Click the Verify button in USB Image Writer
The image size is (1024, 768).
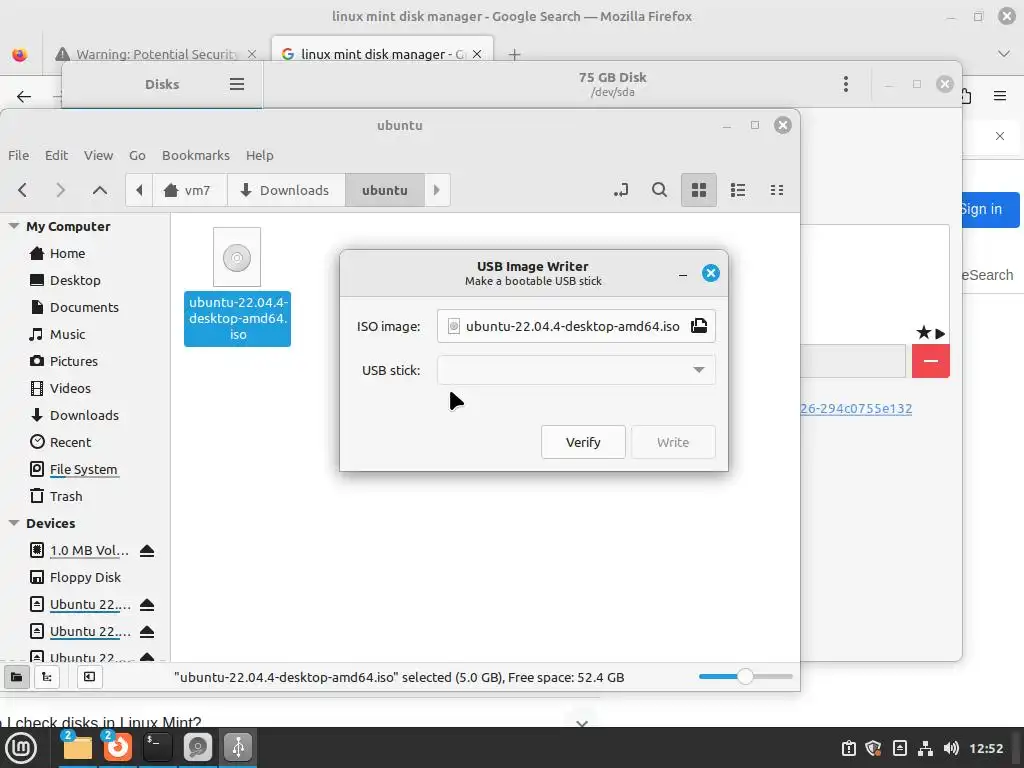[583, 442]
